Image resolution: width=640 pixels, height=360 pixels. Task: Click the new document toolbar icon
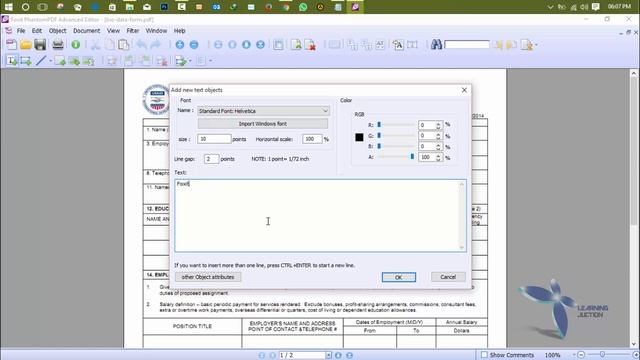(x=11, y=44)
